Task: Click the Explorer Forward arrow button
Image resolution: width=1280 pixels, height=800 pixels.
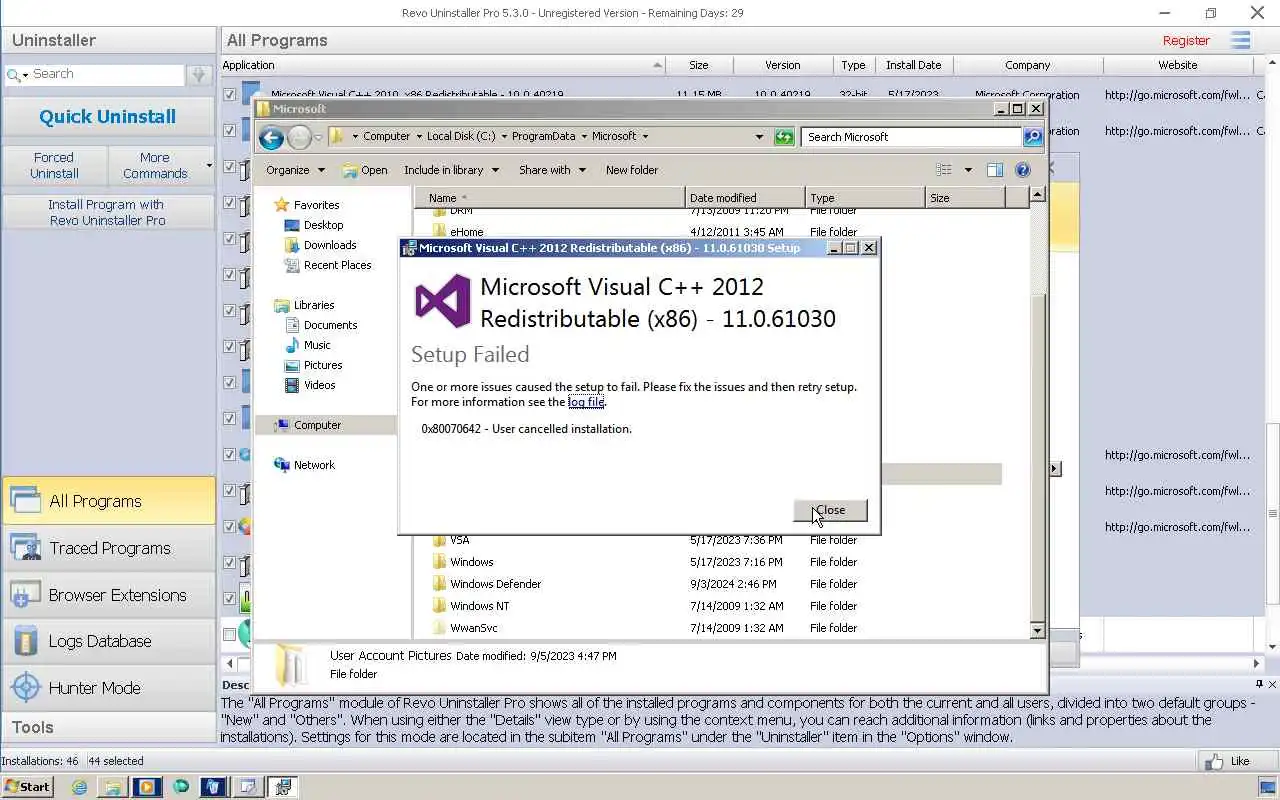Action: tap(299, 137)
